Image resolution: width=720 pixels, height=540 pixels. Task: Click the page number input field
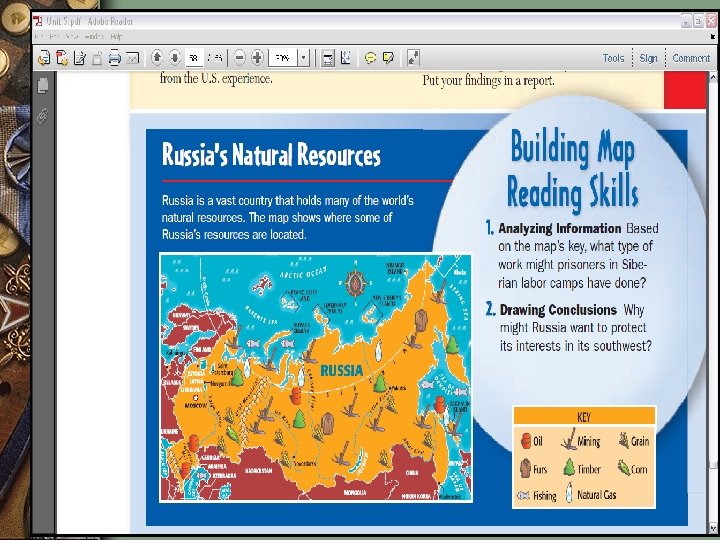(193, 58)
